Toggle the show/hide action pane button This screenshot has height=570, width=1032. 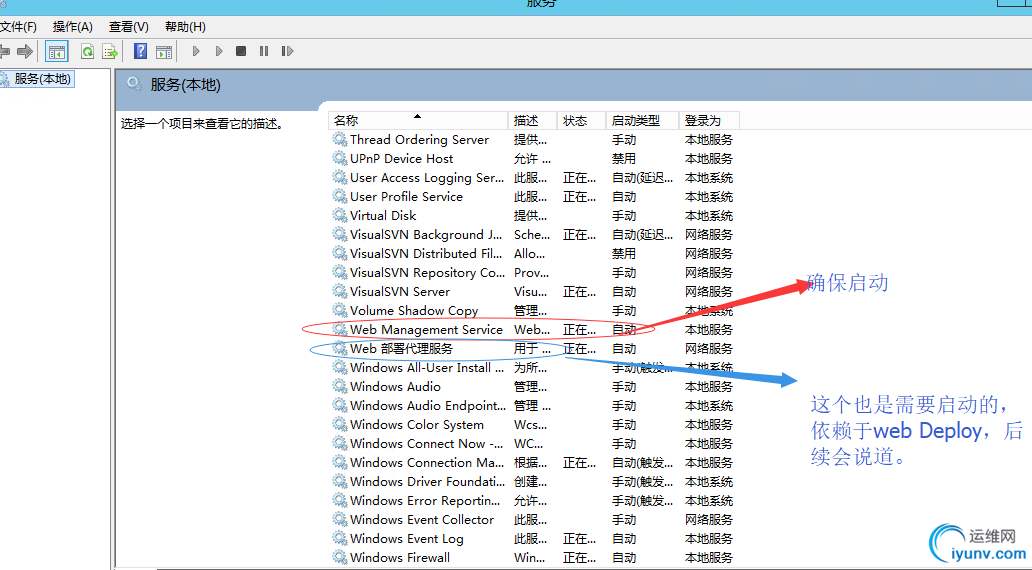[x=164, y=51]
